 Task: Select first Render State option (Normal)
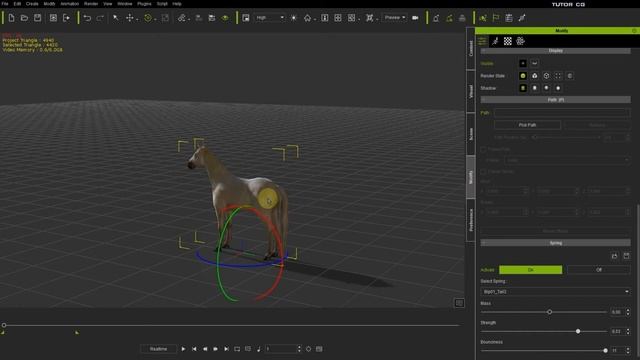click(x=523, y=76)
